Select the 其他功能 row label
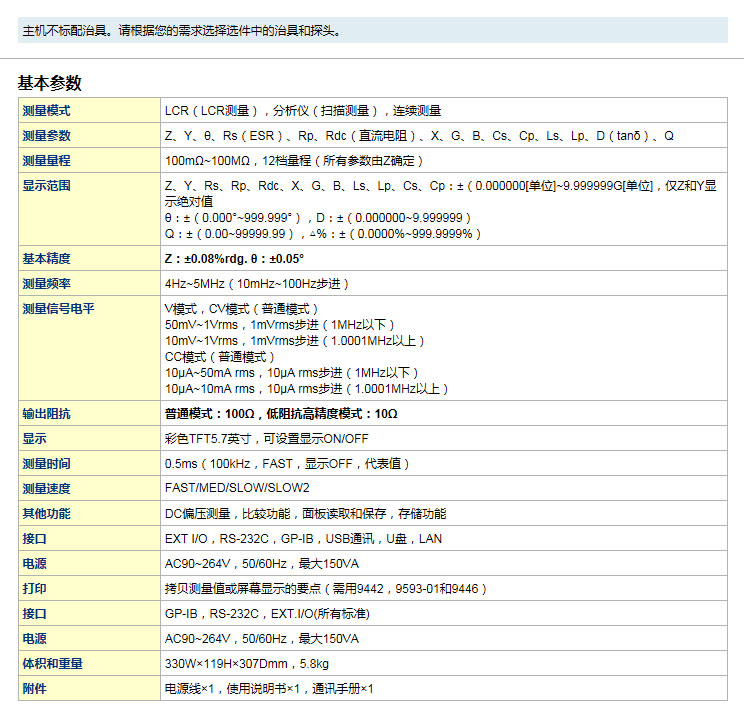Image resolution: width=744 pixels, height=714 pixels. click(46, 514)
